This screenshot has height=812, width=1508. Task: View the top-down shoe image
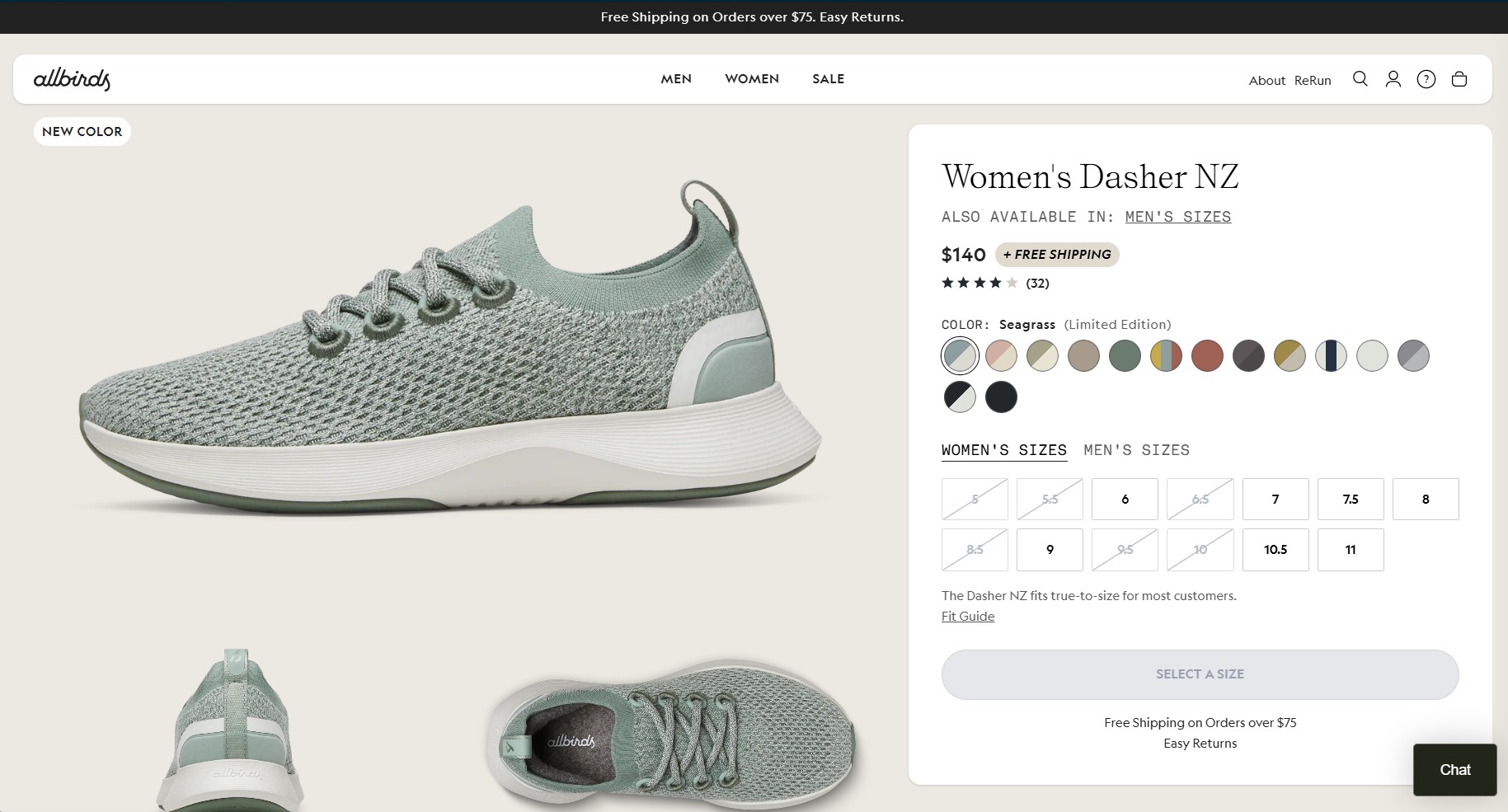(x=672, y=734)
